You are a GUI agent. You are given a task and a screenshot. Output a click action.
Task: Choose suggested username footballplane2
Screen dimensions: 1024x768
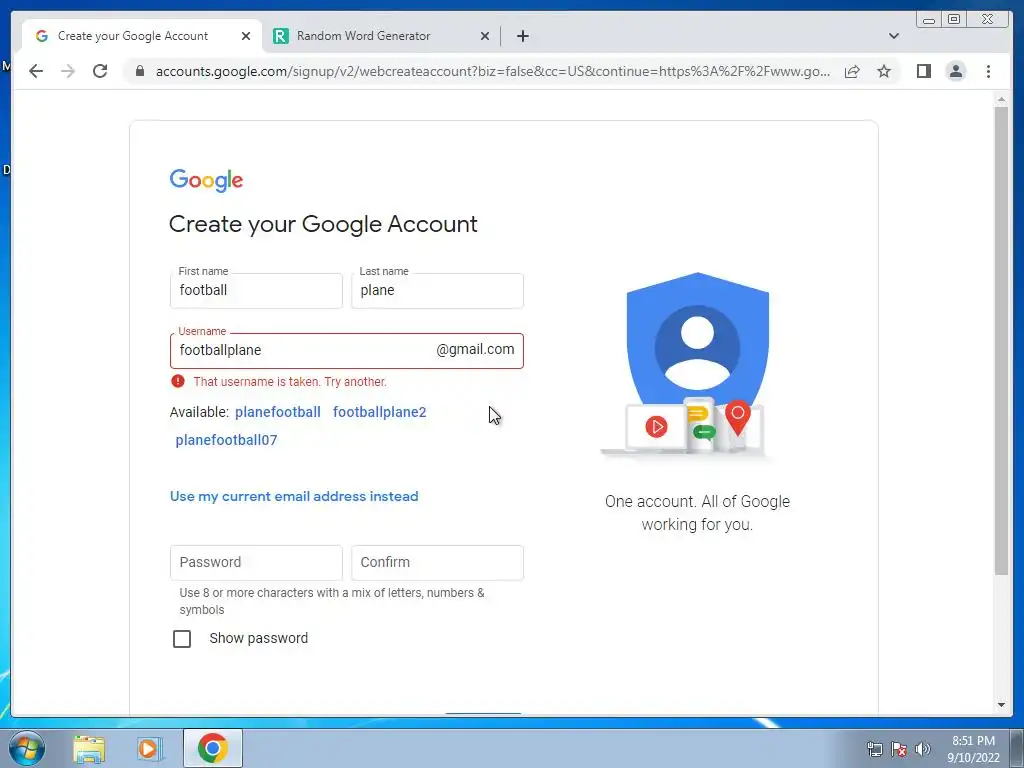point(379,412)
